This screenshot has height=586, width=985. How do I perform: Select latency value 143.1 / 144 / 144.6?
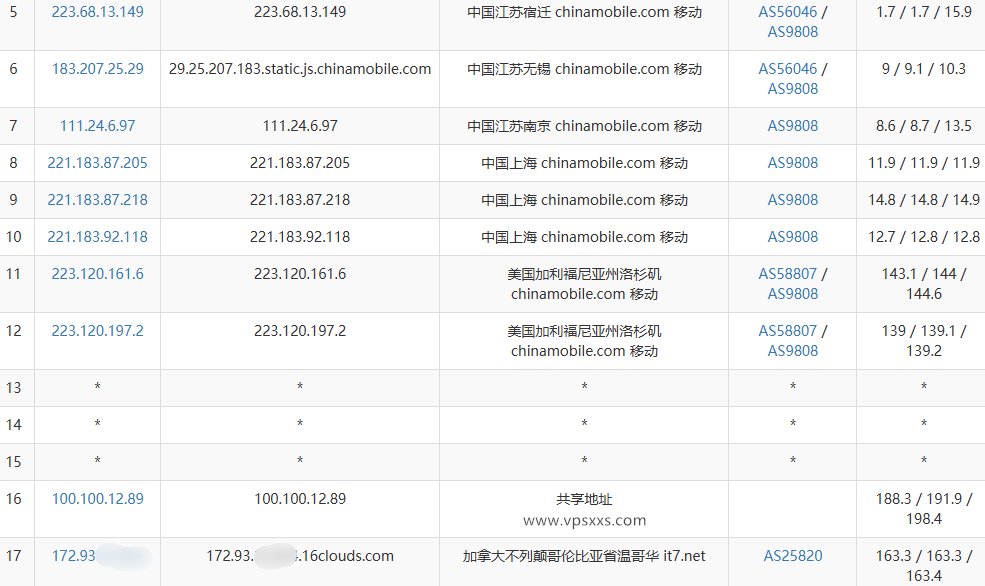[x=923, y=284]
